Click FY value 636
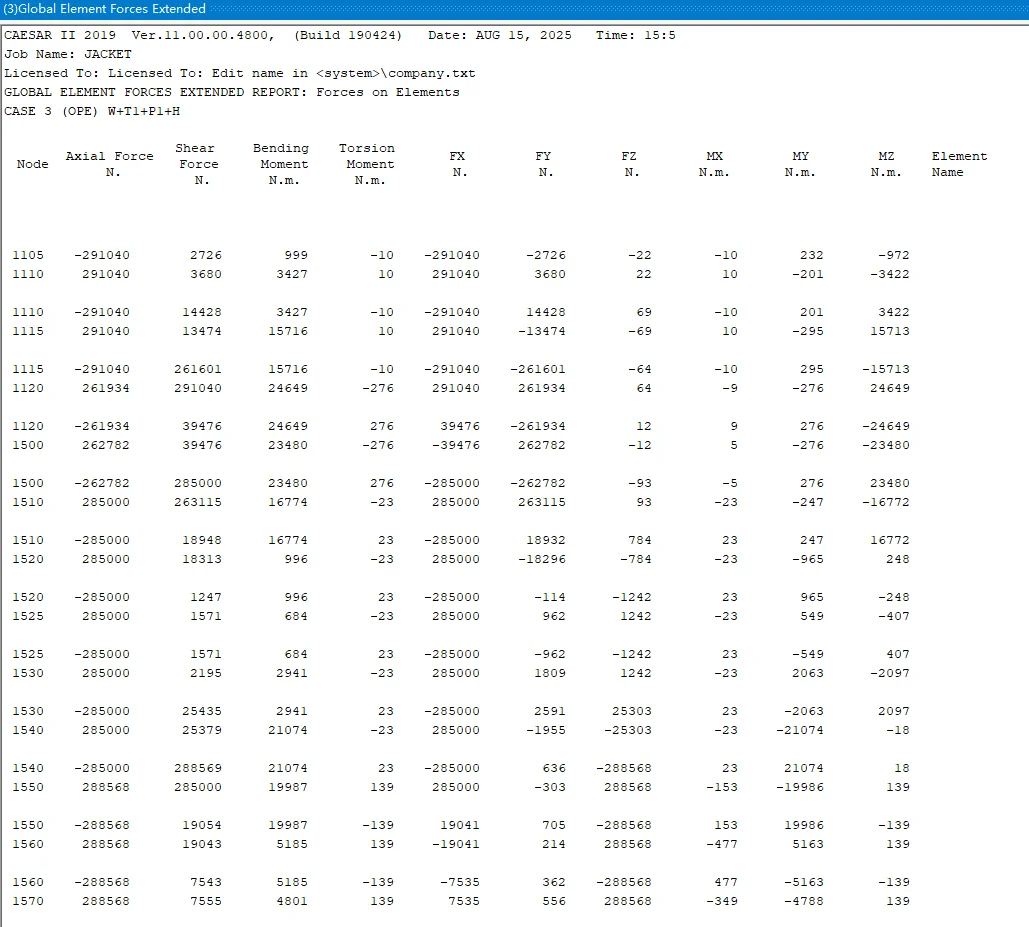Image resolution: width=1029 pixels, height=927 pixels. tap(554, 769)
